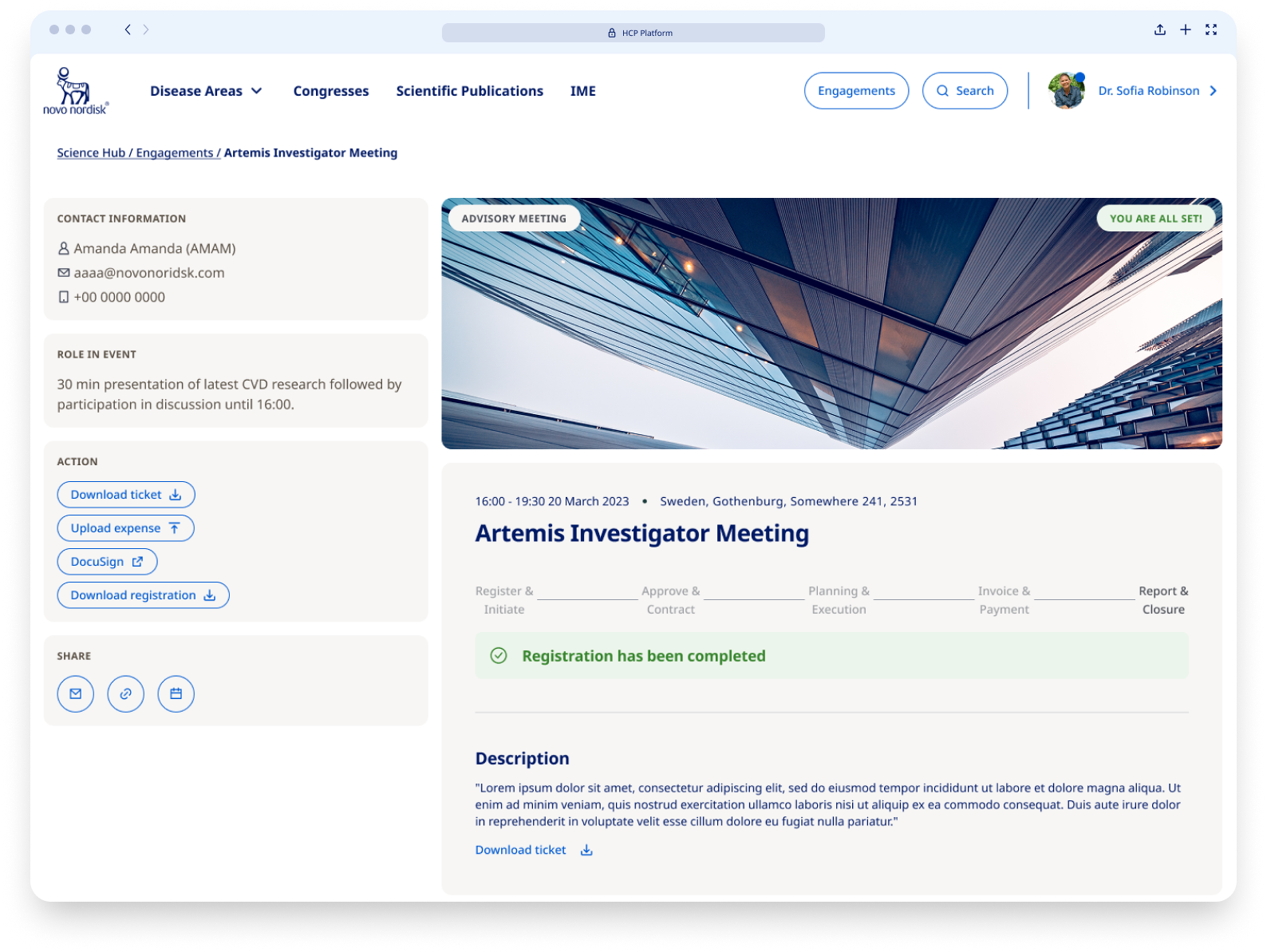Click Registration has been completed banner
1267x952 pixels.
pos(832,656)
